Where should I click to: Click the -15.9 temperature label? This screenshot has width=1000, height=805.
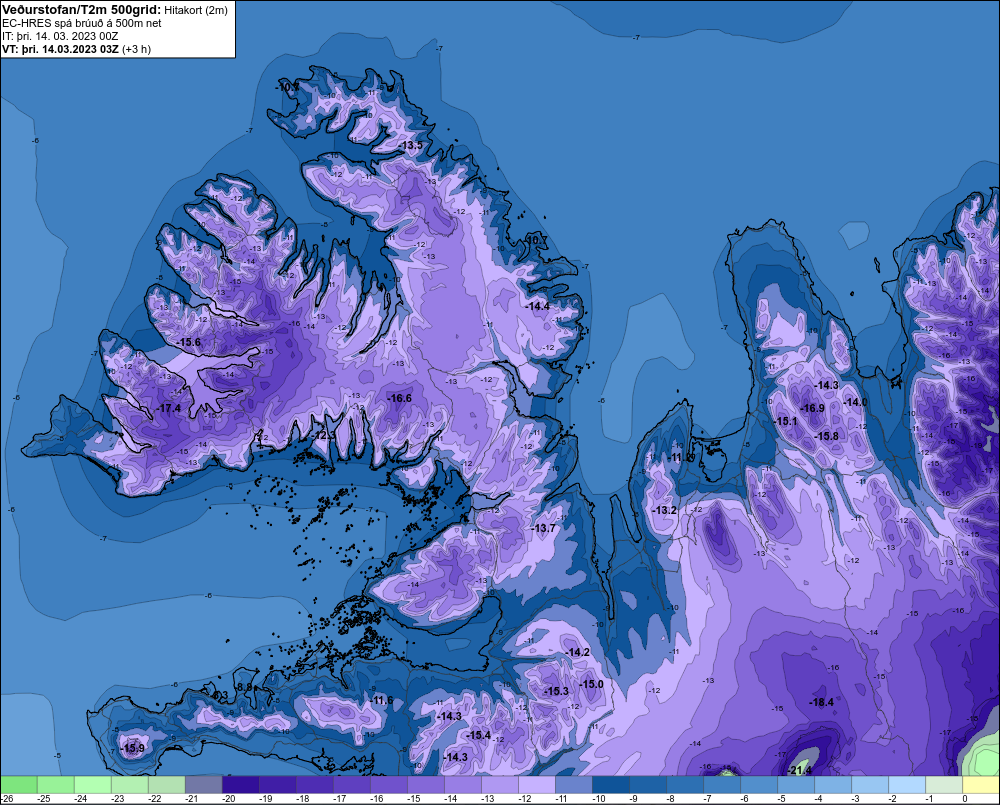(133, 748)
